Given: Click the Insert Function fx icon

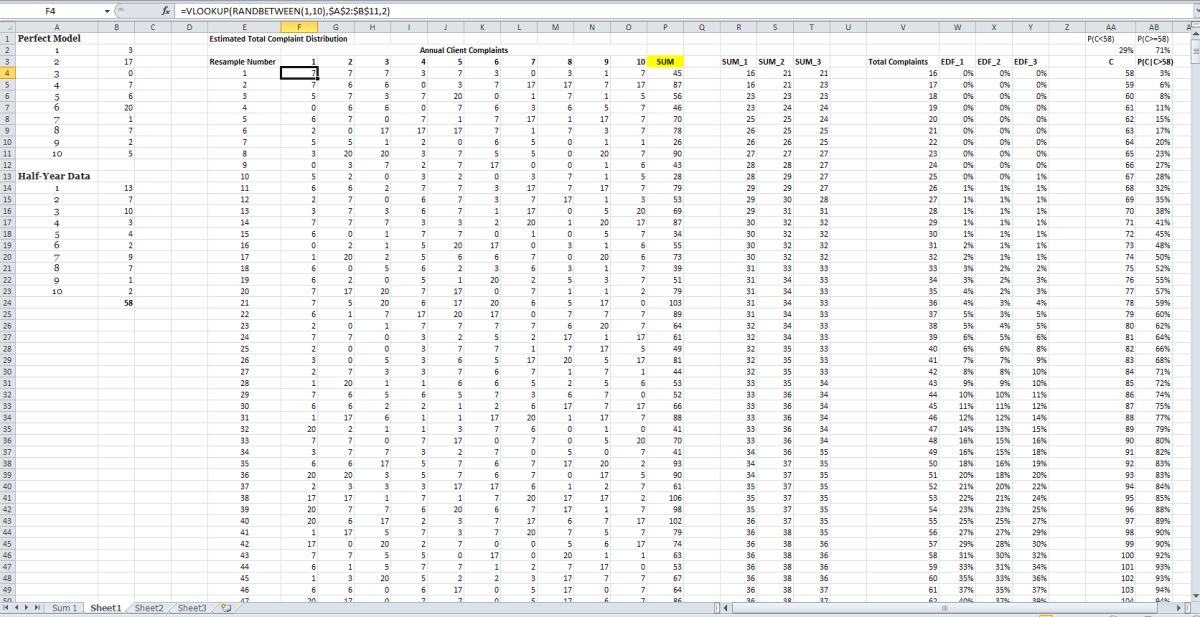Looking at the screenshot, I should point(167,10).
